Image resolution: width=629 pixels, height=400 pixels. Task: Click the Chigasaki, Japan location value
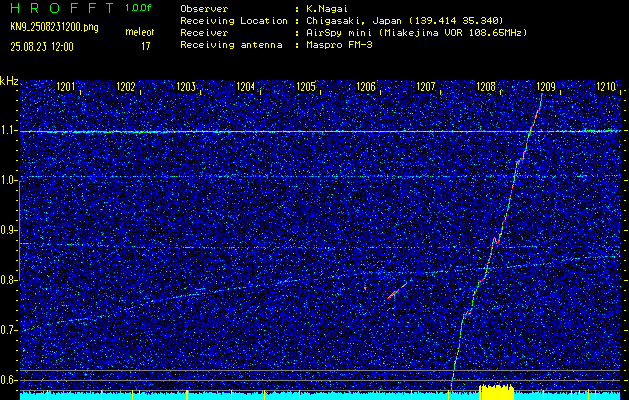[404, 21]
